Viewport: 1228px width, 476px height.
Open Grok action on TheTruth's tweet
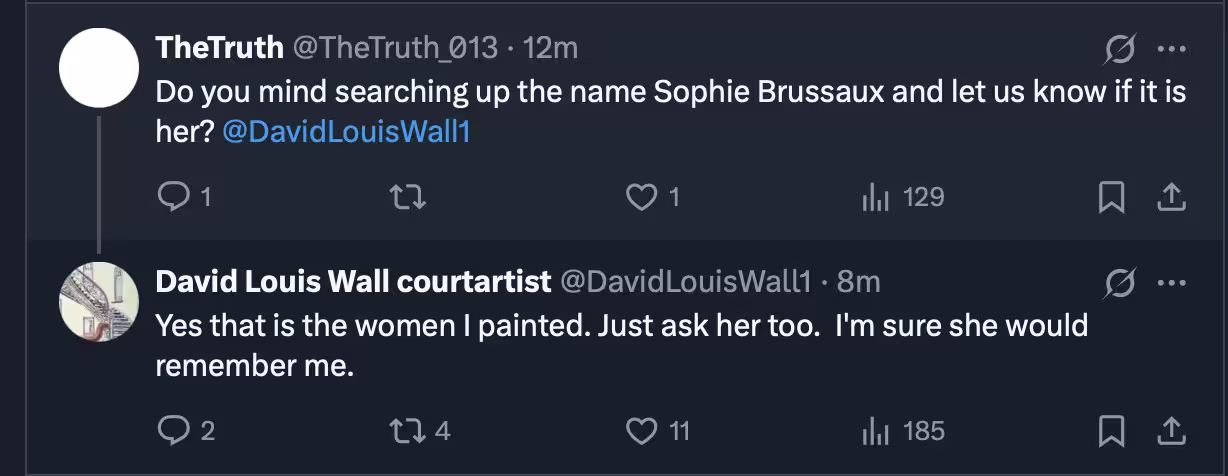1121,48
